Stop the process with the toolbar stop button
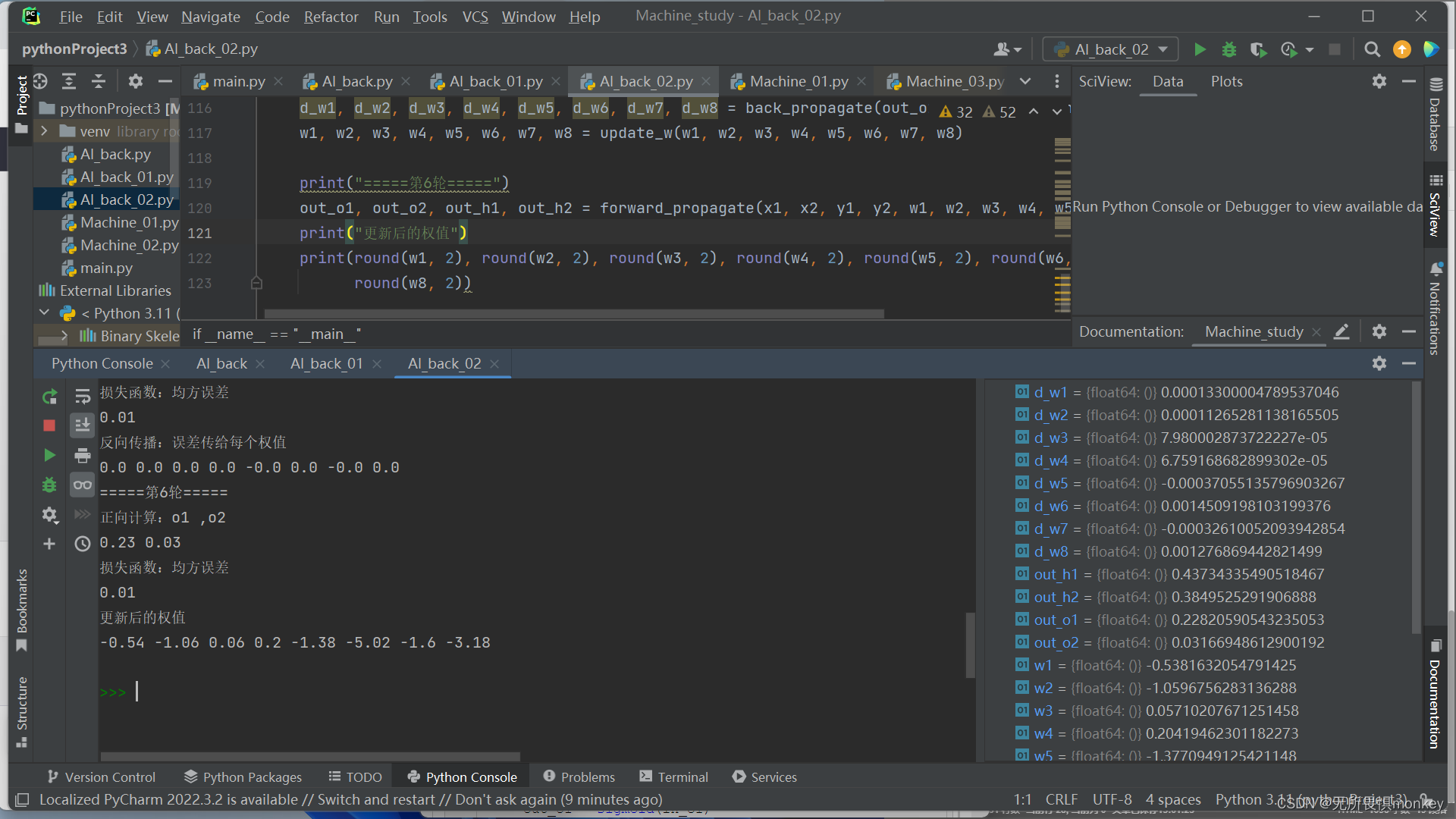1456x819 pixels. (x=1335, y=49)
